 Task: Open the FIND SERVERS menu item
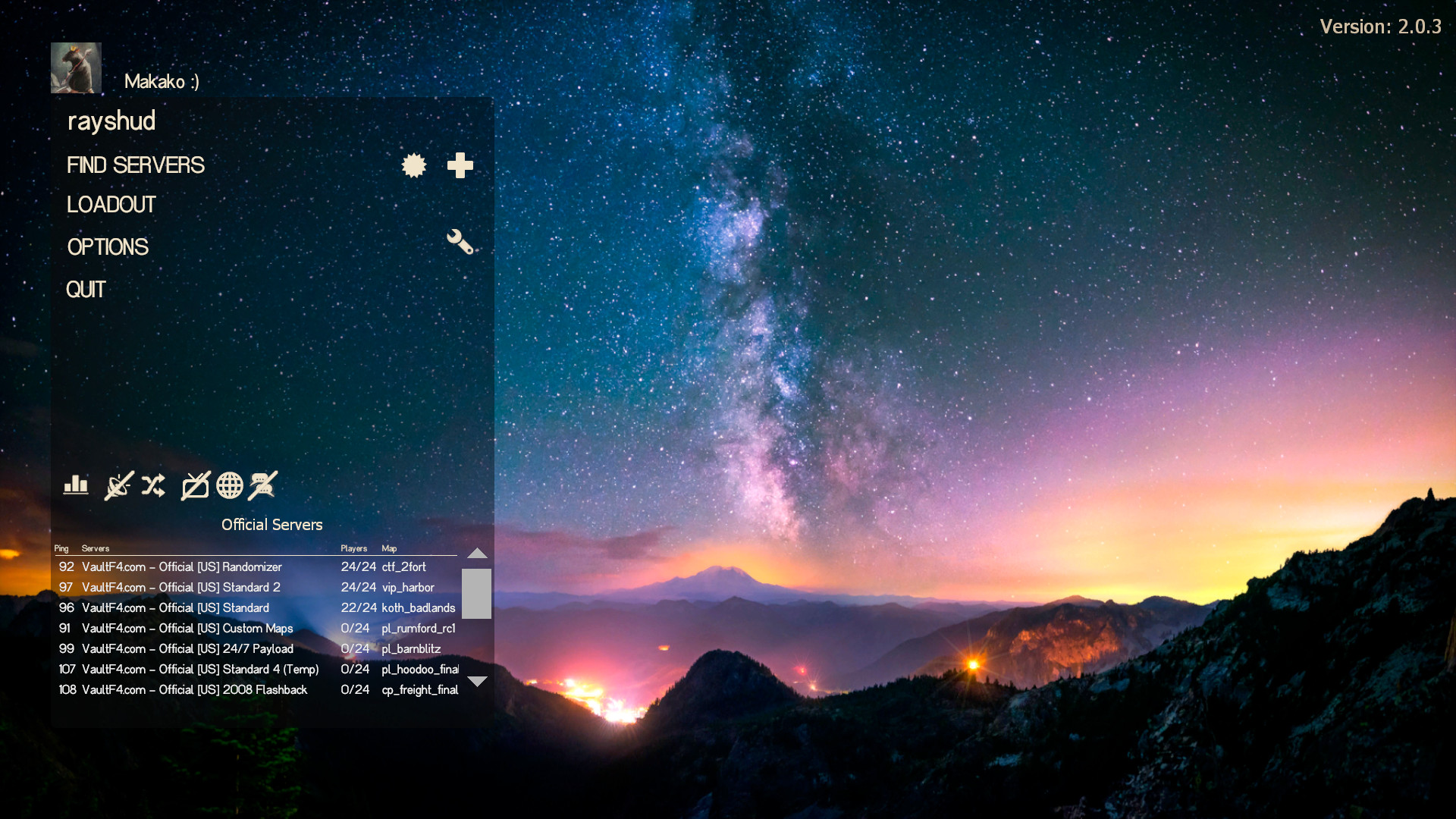click(136, 165)
